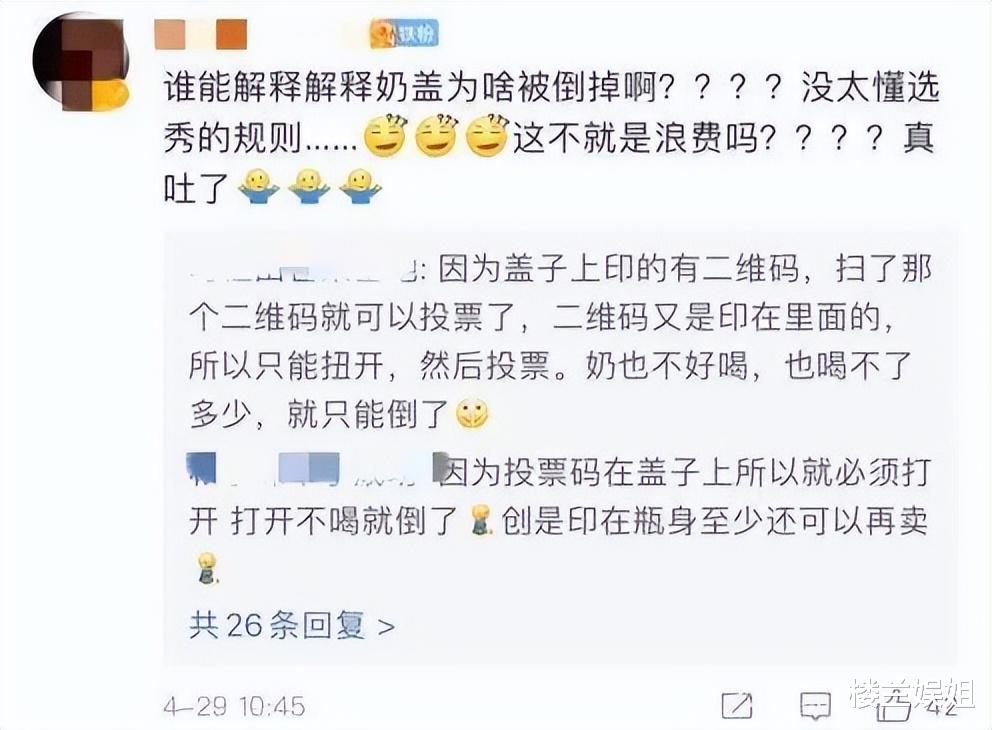The width and height of the screenshot is (992, 730).
Task: Open the reply speech-bubble icon
Action: tap(815, 706)
